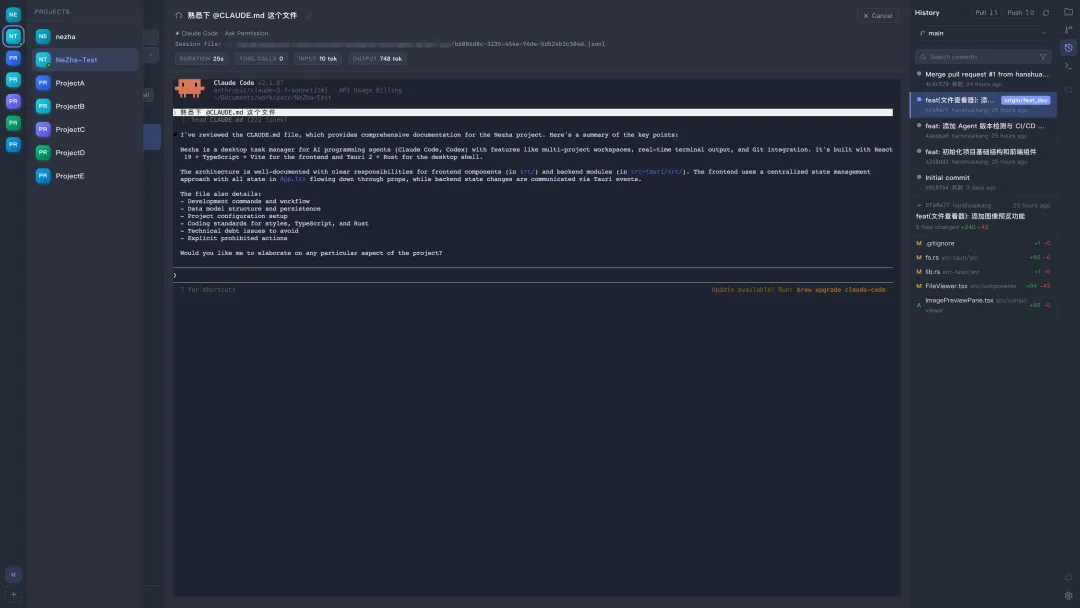This screenshot has height=608, width=1080.
Task: Collapse the sidebar with the double-chevron icon
Action: point(13,574)
